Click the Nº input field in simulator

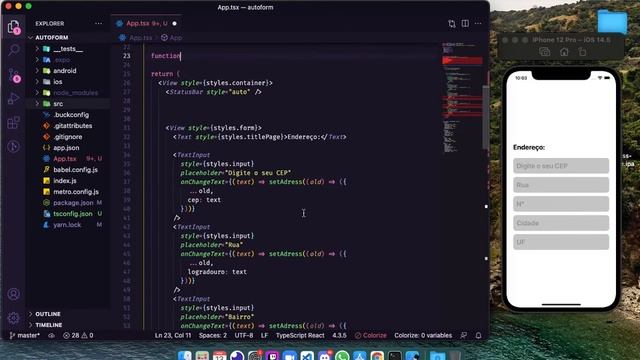tap(561, 204)
